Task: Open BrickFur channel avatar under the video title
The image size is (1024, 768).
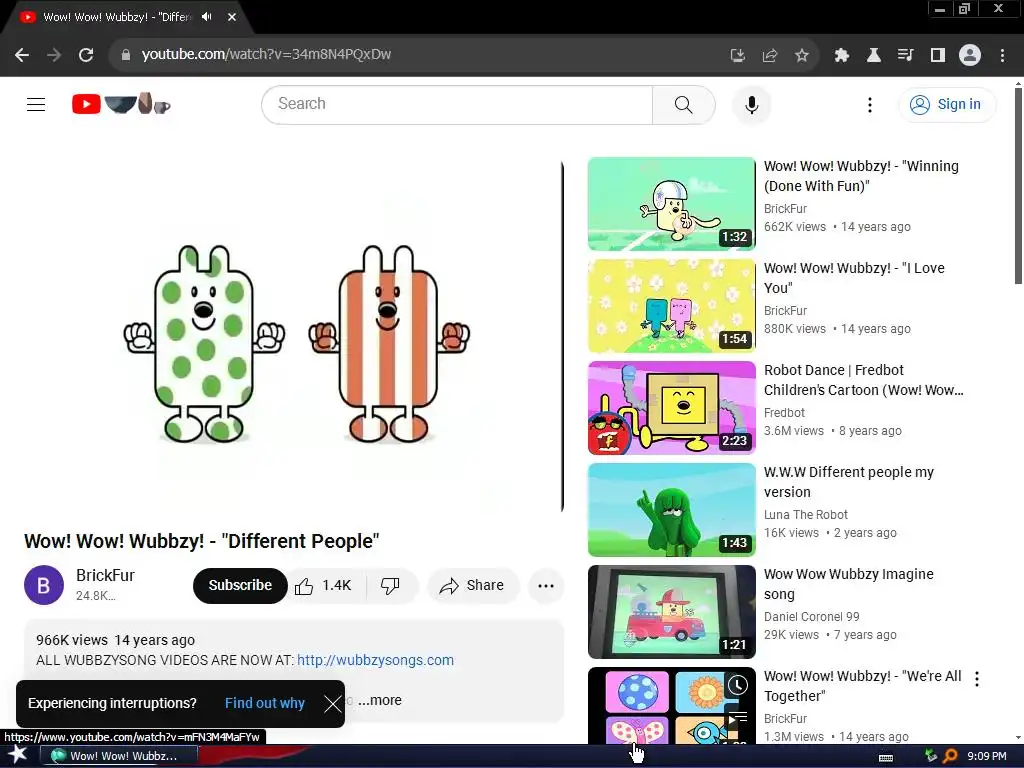Action: [44, 585]
